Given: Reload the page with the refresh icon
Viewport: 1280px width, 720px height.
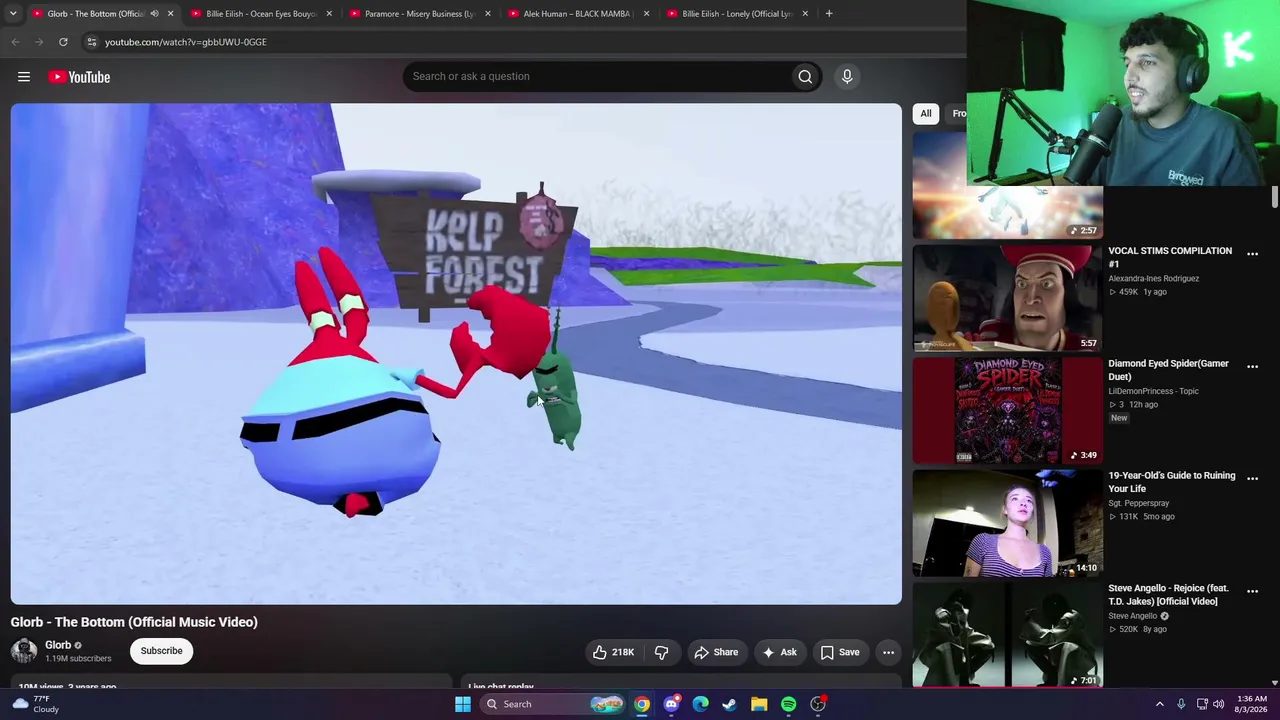Looking at the screenshot, I should [63, 42].
